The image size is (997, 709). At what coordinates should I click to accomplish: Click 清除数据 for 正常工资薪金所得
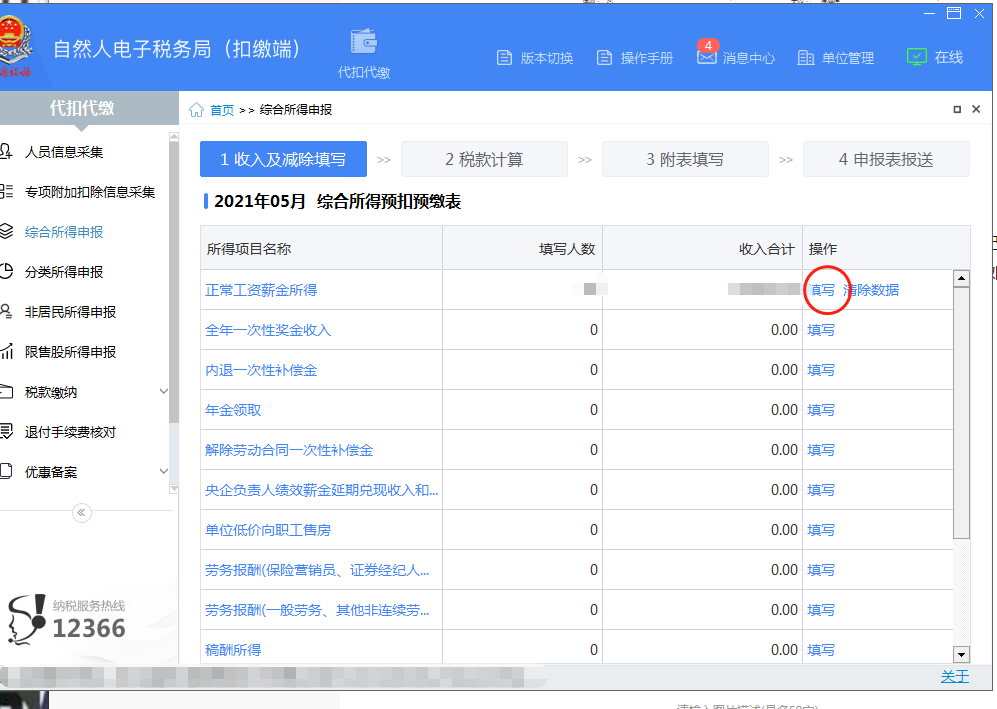point(870,290)
